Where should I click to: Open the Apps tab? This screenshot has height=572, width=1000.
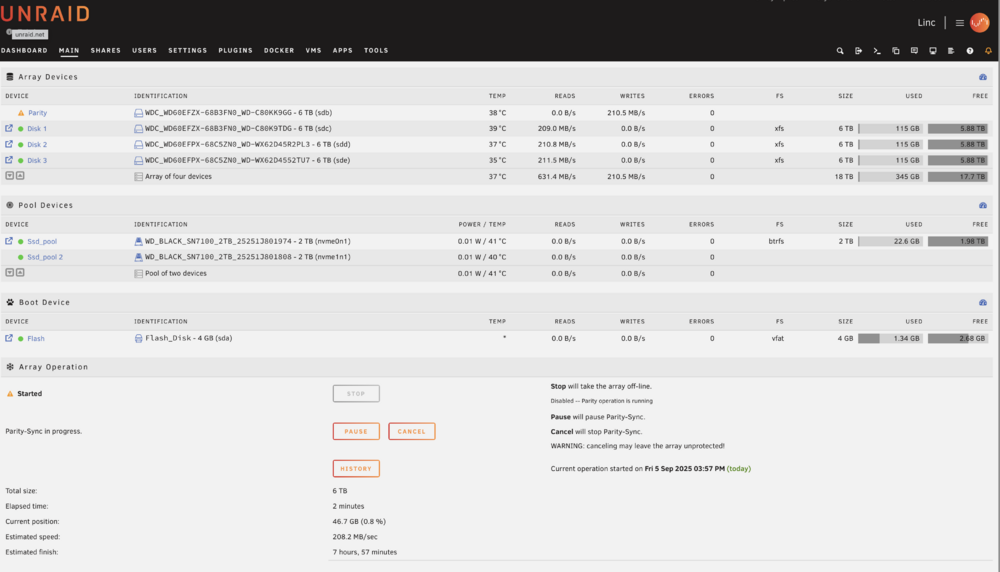(342, 50)
